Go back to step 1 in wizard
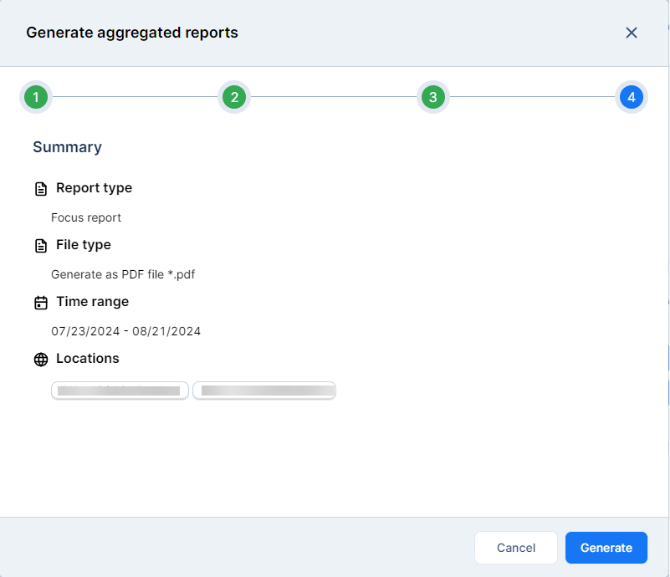 tap(36, 97)
